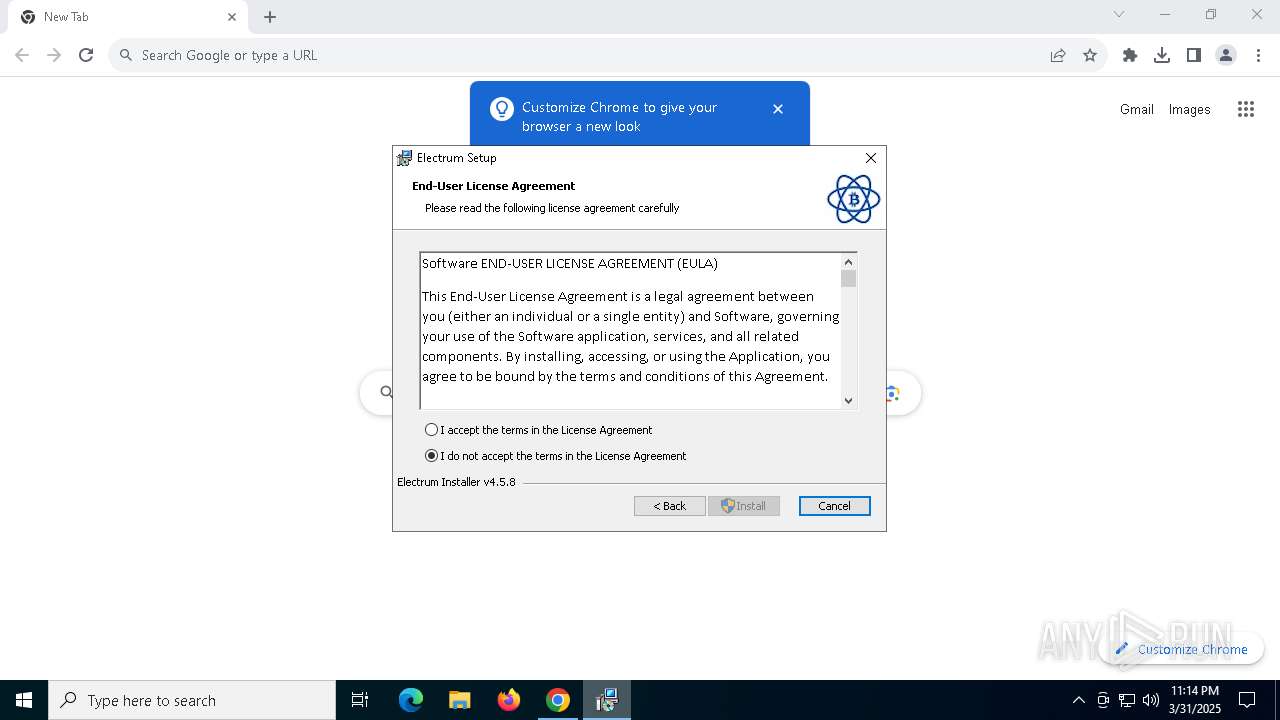The height and width of the screenshot is (720, 1280).
Task: Select 'I accept the terms' radio button
Action: [432, 430]
